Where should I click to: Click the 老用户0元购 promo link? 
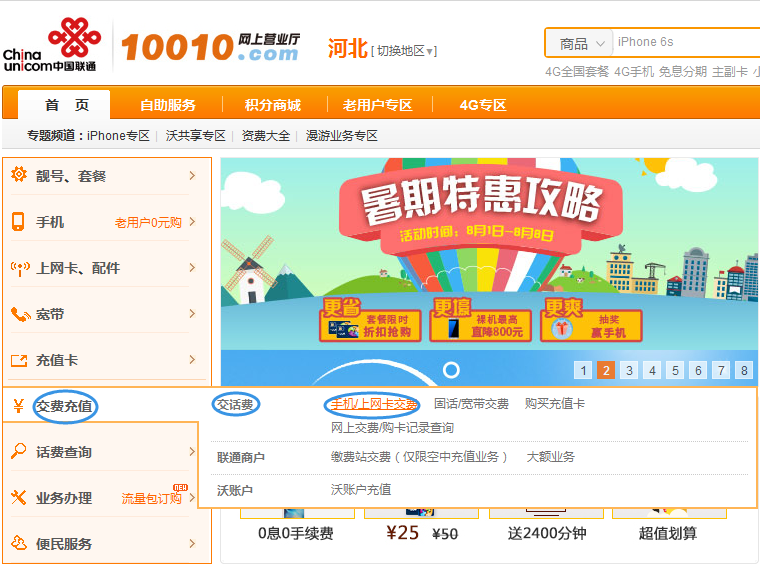pyautogui.click(x=148, y=222)
